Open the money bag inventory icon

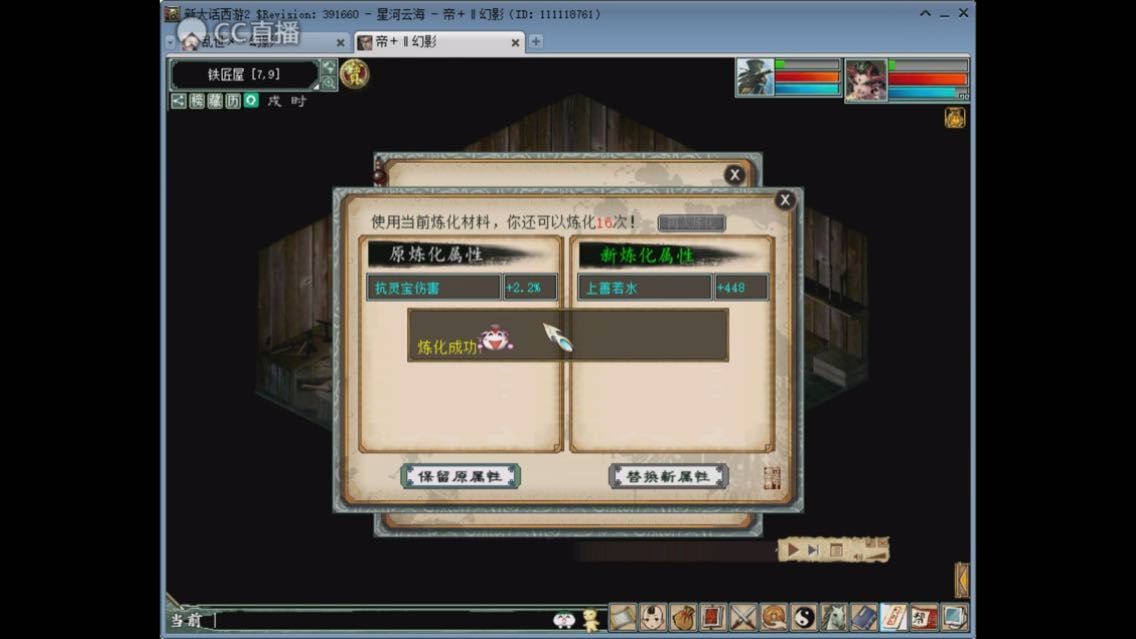[x=683, y=617]
